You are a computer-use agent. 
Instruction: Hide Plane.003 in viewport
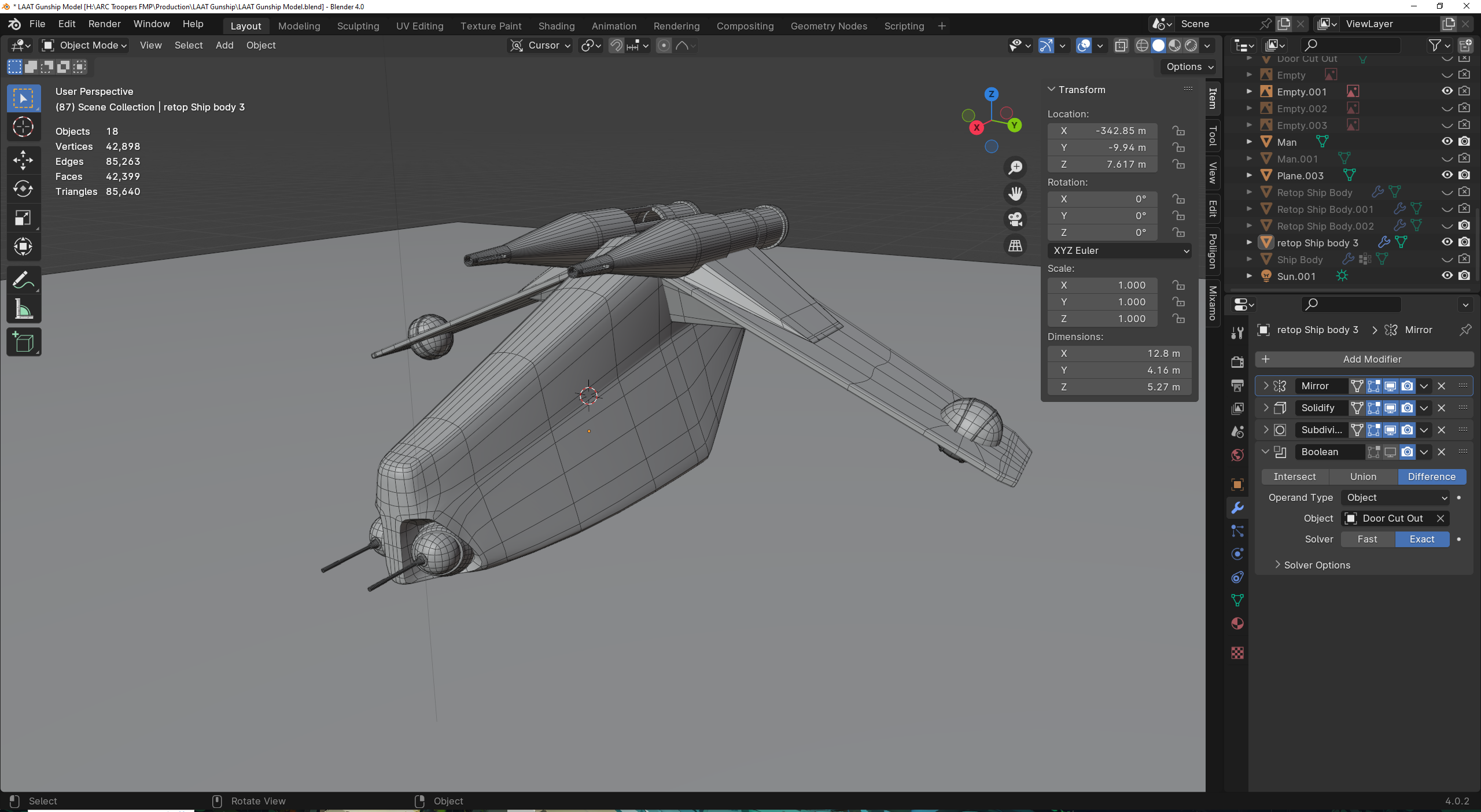[1447, 175]
